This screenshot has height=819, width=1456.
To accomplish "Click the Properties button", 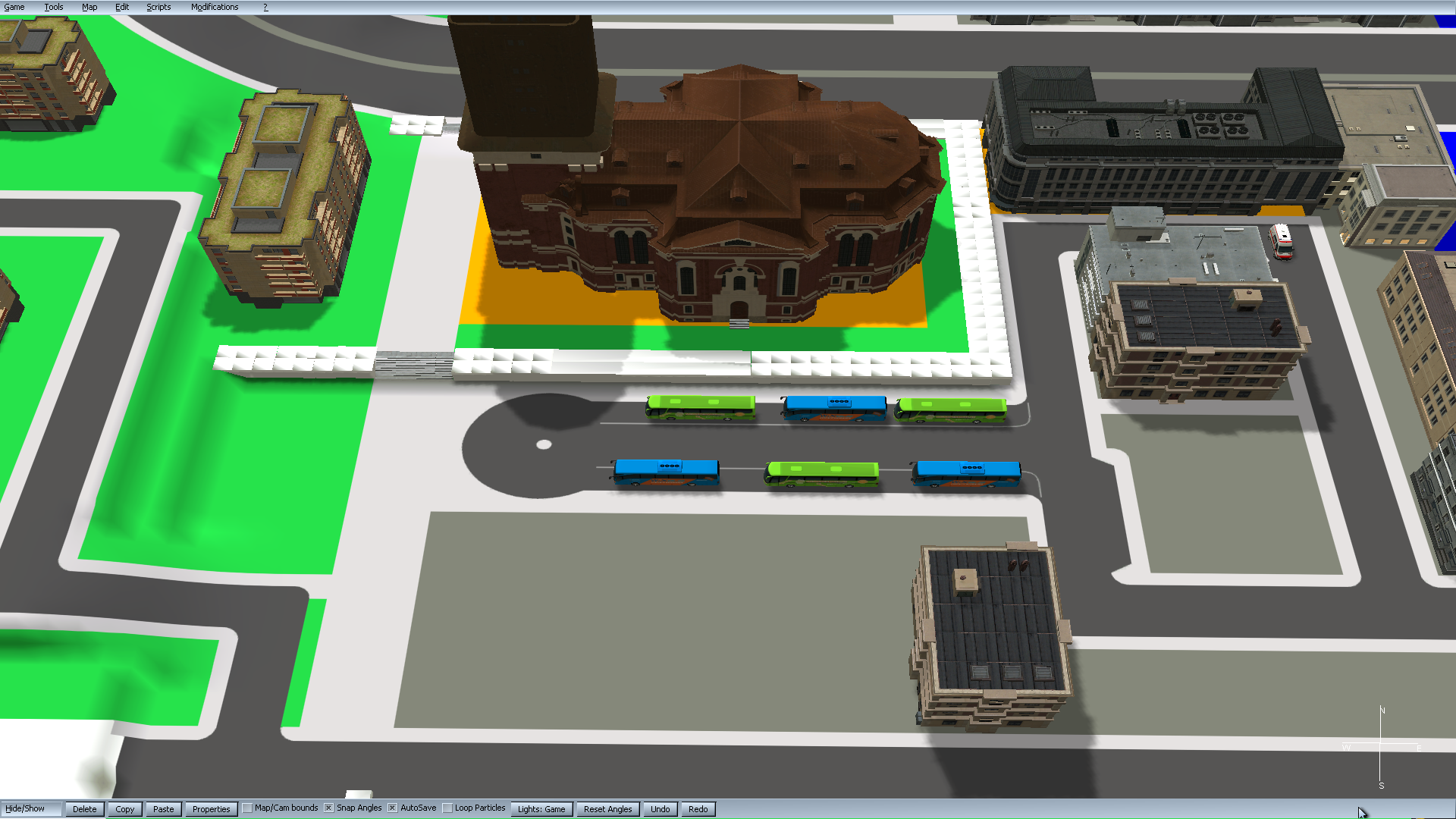I will coord(211,809).
